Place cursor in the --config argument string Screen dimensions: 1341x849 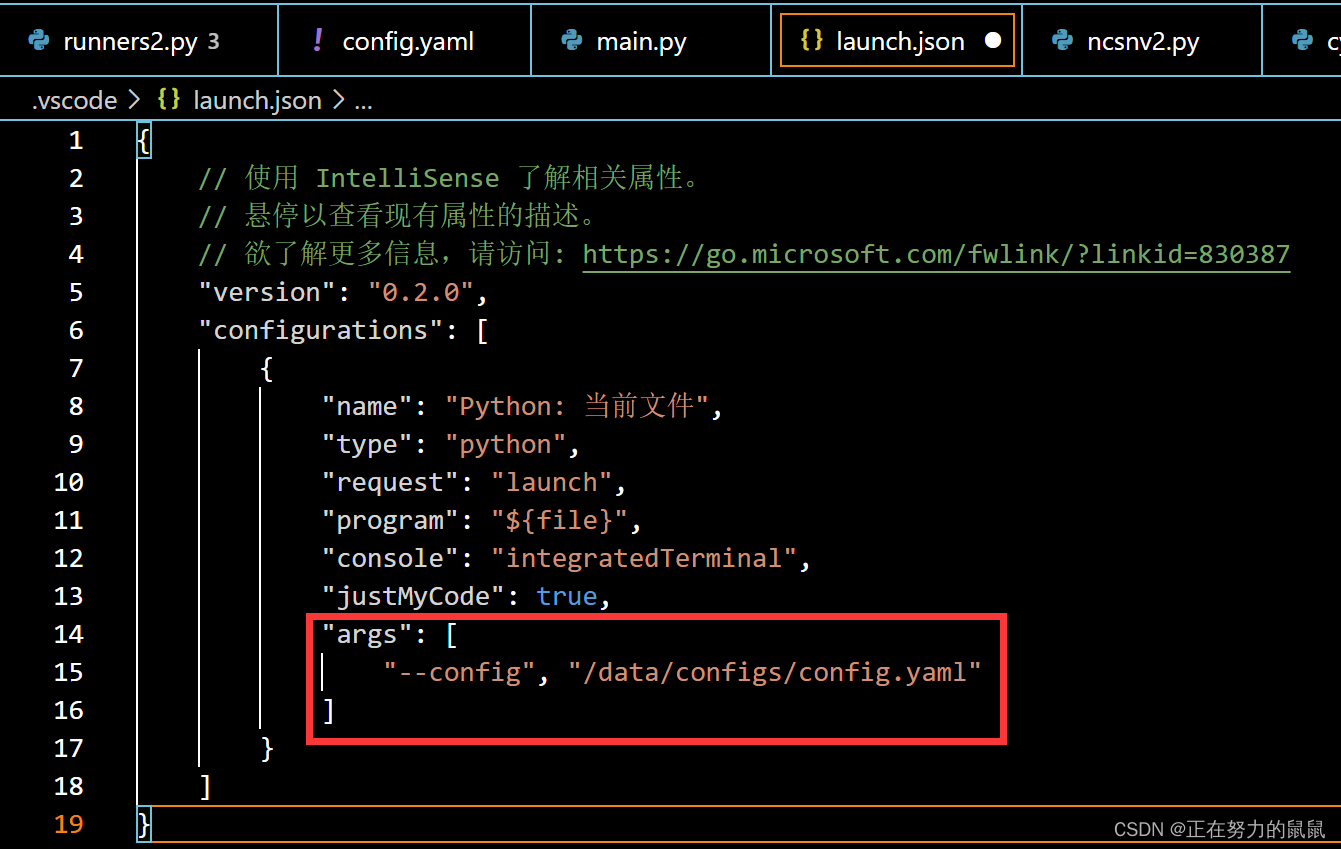[457, 672]
